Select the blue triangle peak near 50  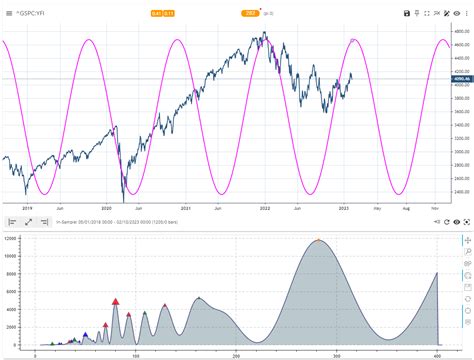tap(85, 335)
